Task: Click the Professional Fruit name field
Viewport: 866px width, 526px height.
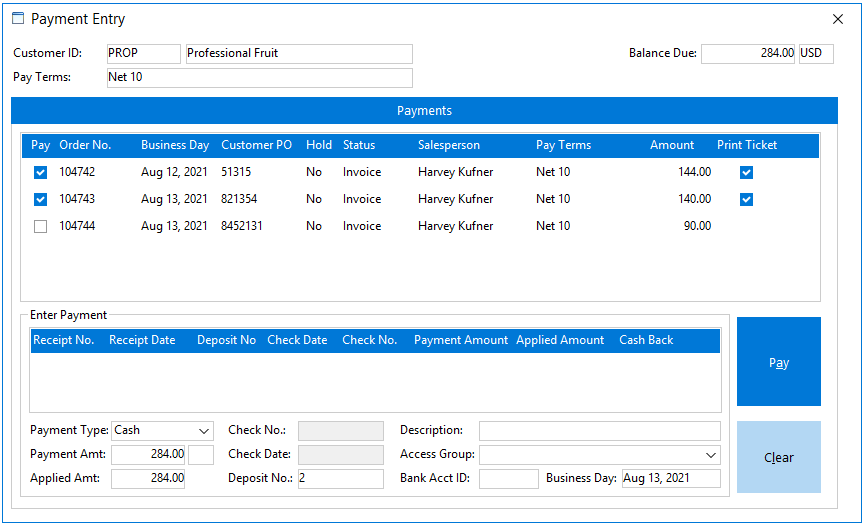Action: click(x=299, y=54)
